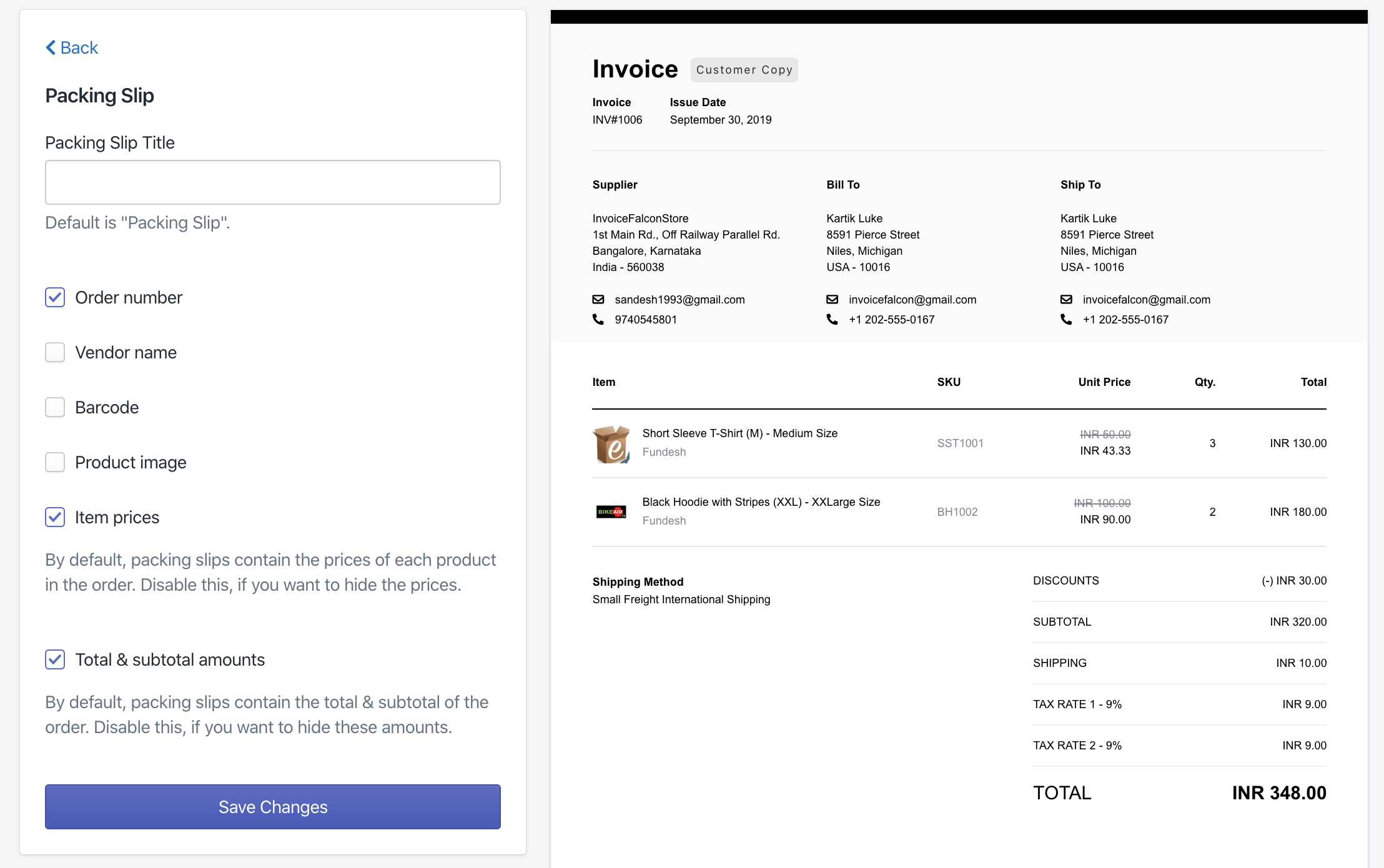Image resolution: width=1384 pixels, height=868 pixels.
Task: Click the supplier email sandesh1993@gmail.com
Action: [680, 300]
